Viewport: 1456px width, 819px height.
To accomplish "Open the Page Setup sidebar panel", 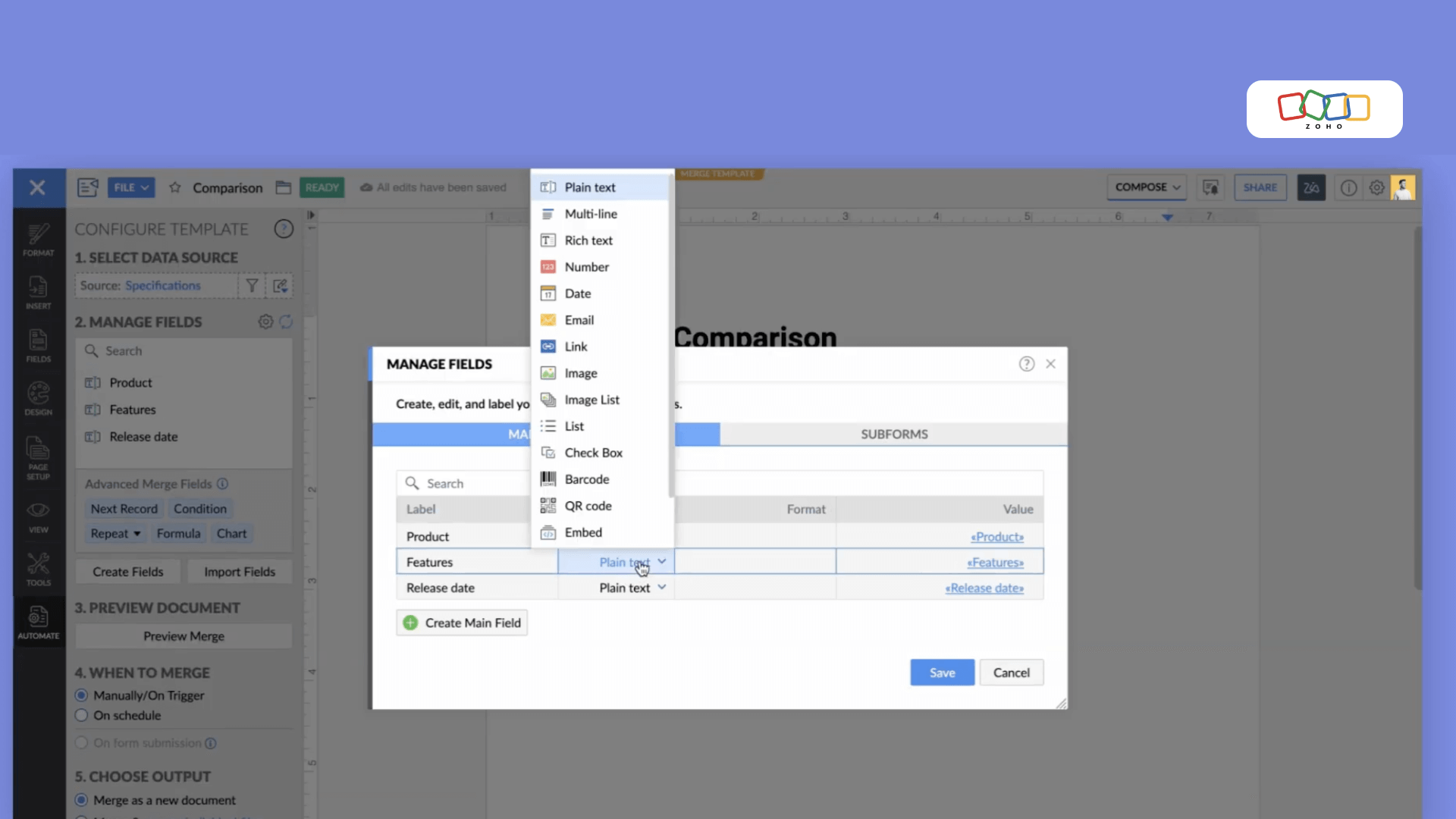I will (38, 457).
